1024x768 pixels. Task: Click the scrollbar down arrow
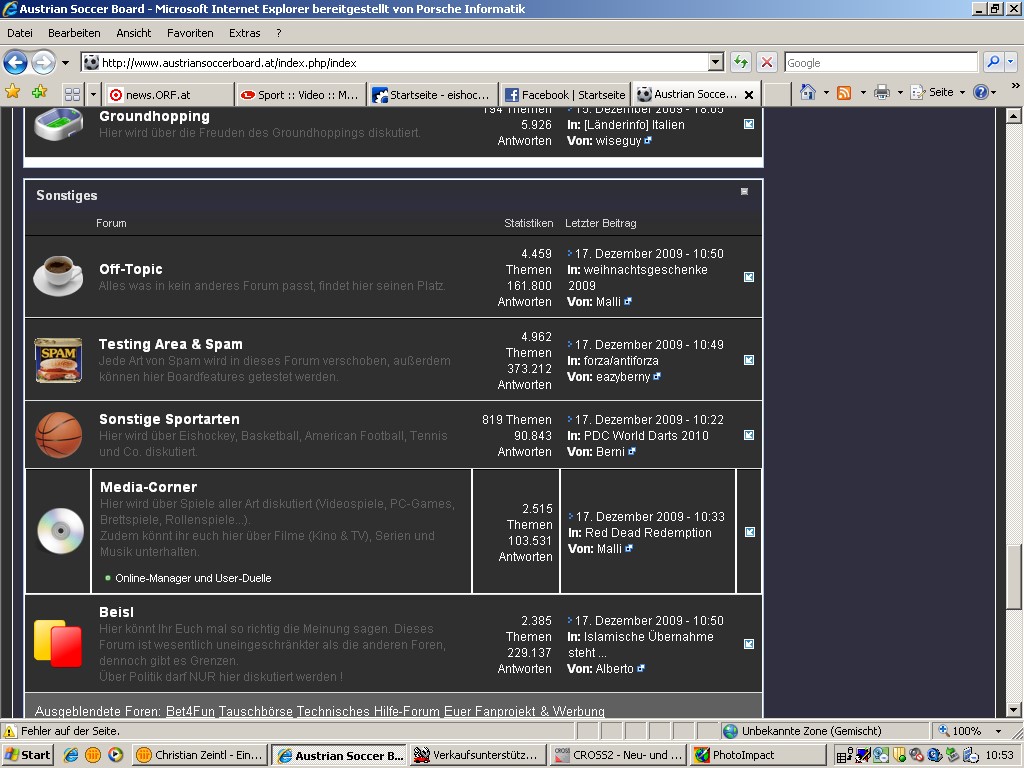click(1014, 710)
